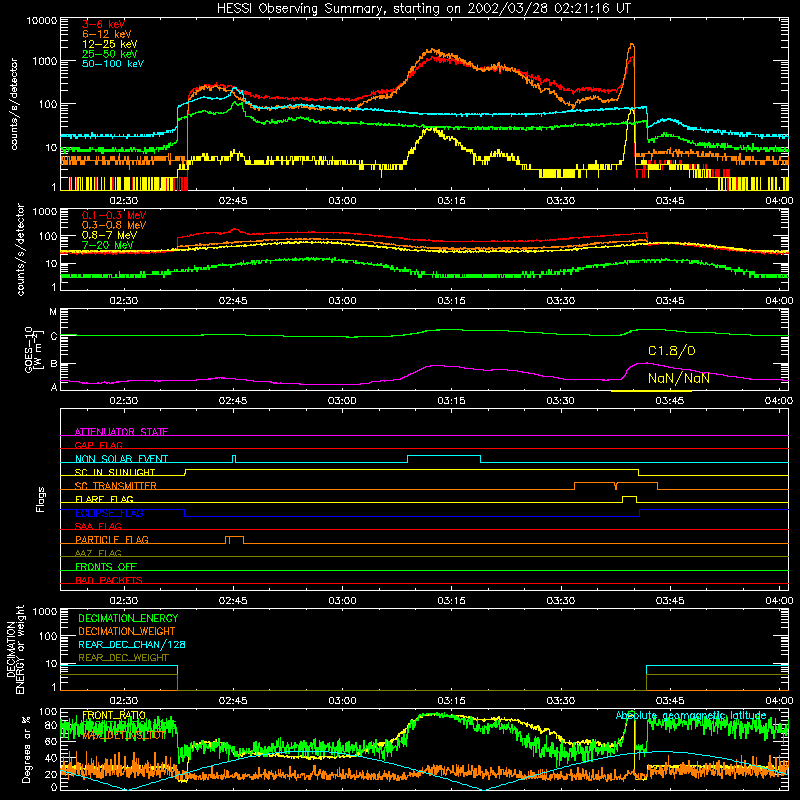Screen dimensions: 800x800
Task: Click the GOES-10 vertical axis title
Action: (x=32, y=349)
